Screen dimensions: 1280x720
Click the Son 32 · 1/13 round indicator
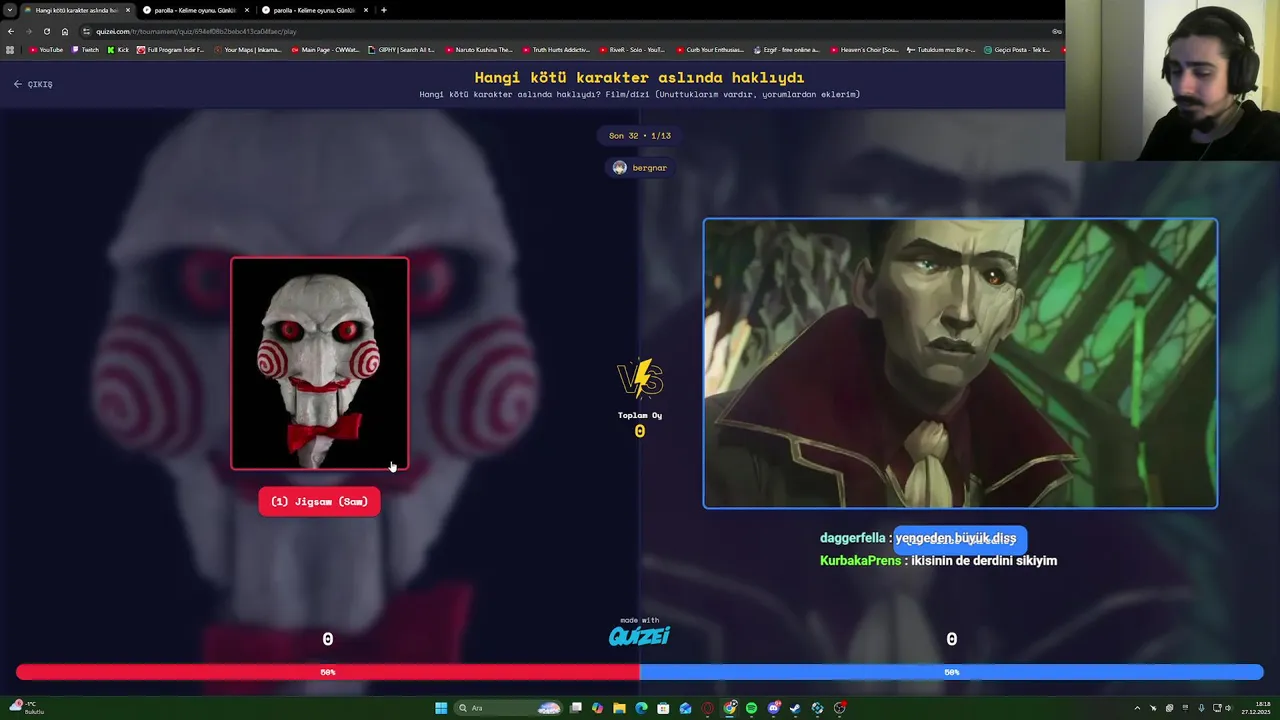(639, 135)
